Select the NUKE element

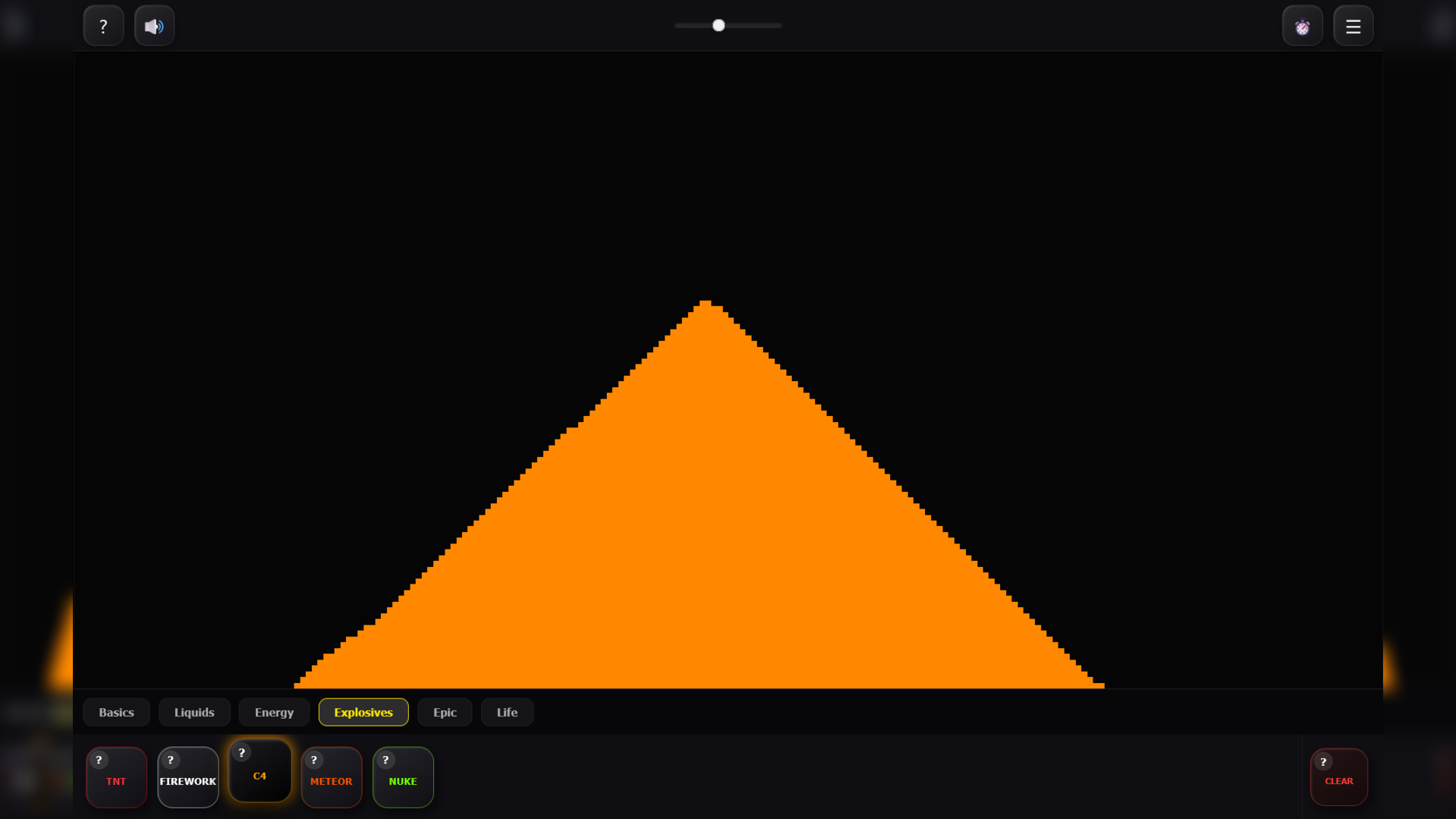point(403,780)
